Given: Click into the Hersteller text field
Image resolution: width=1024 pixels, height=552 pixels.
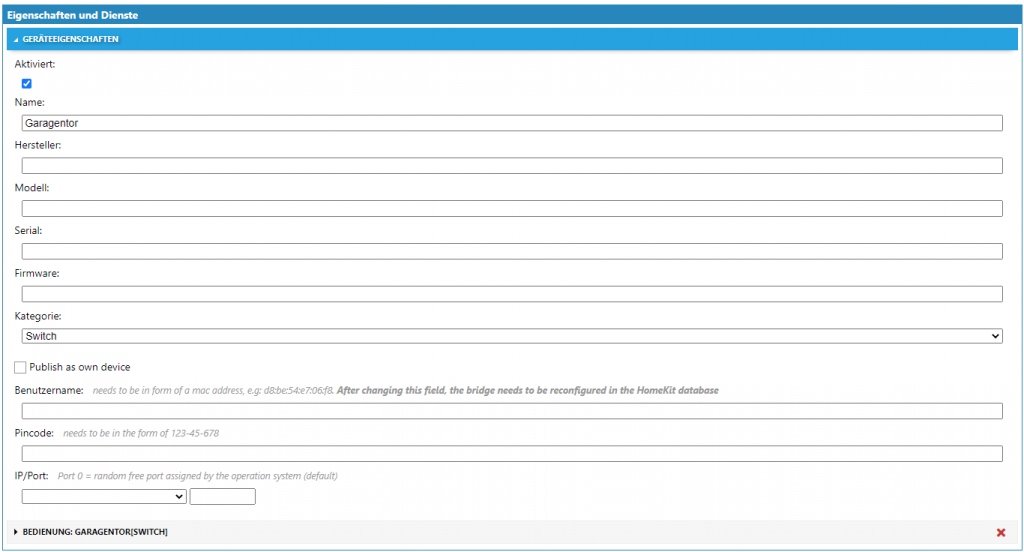Looking at the screenshot, I should (512, 166).
